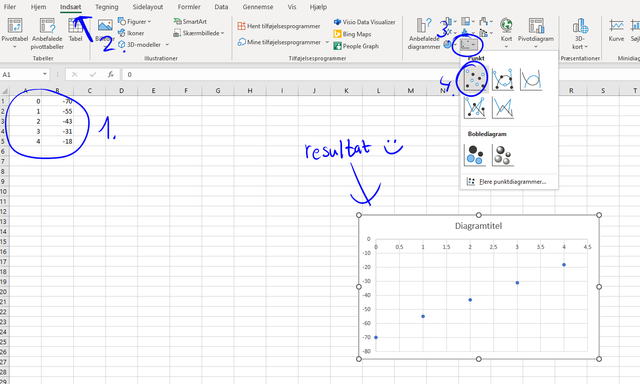Image resolution: width=640 pixels, height=384 pixels.
Task: Open the People Graph add-in
Action: point(356,46)
